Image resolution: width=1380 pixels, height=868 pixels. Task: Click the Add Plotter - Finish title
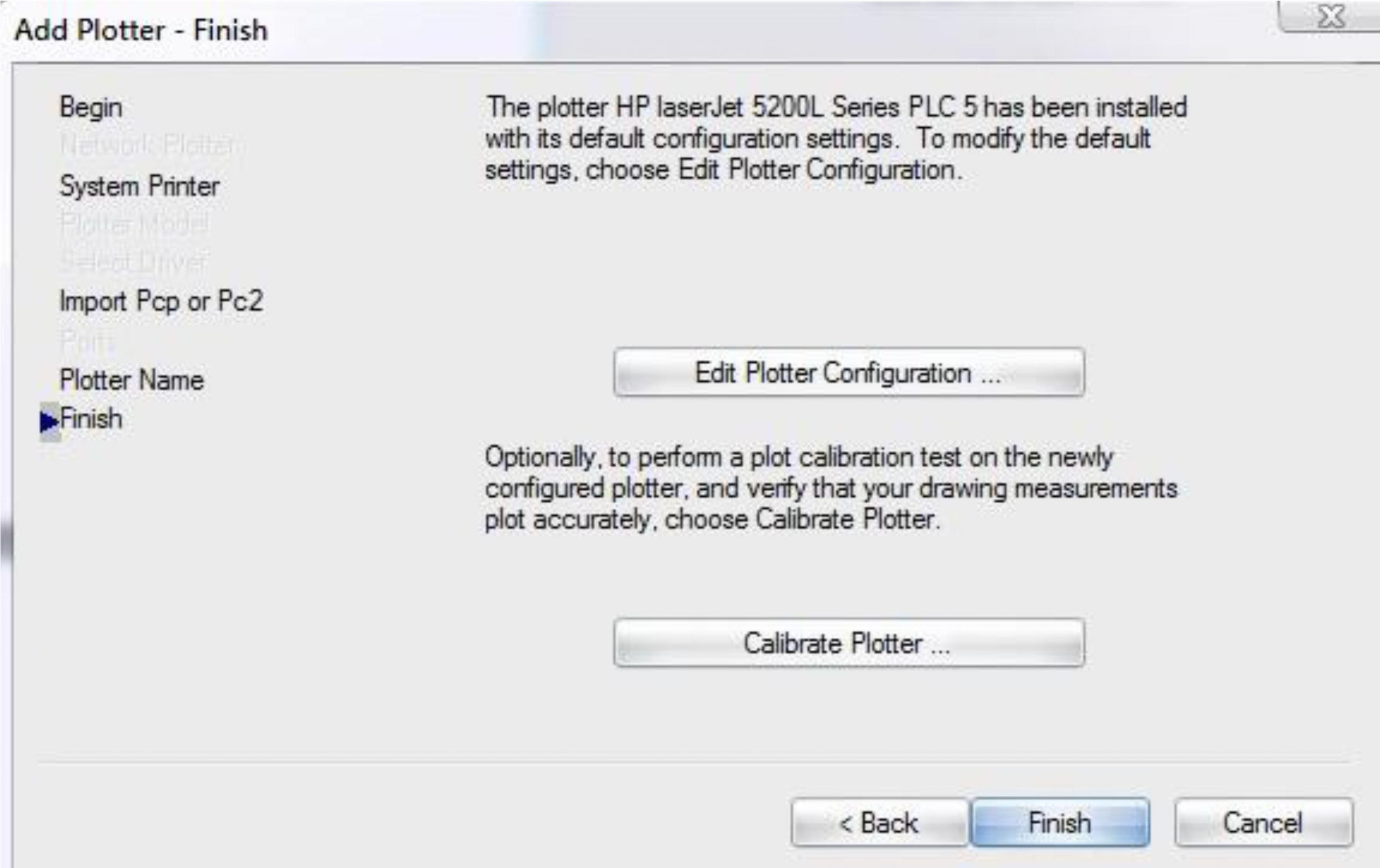pos(141,30)
